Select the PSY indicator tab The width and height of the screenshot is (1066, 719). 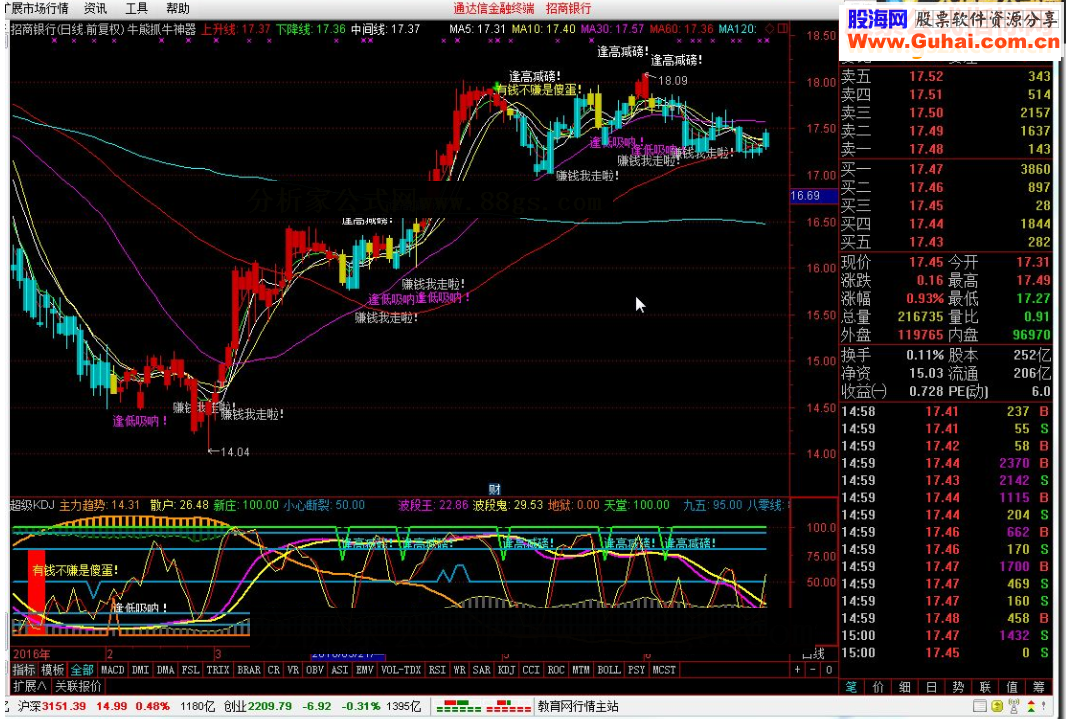tap(636, 670)
